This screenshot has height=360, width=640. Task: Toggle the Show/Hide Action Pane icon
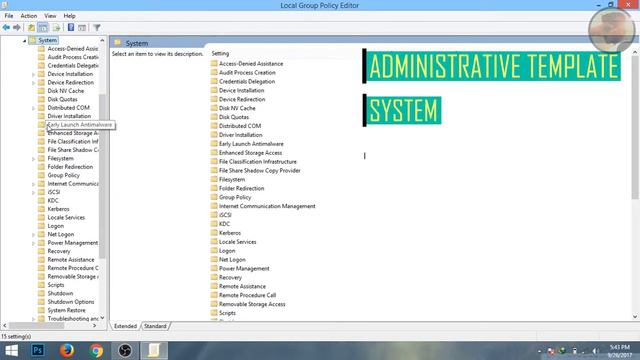82,28
